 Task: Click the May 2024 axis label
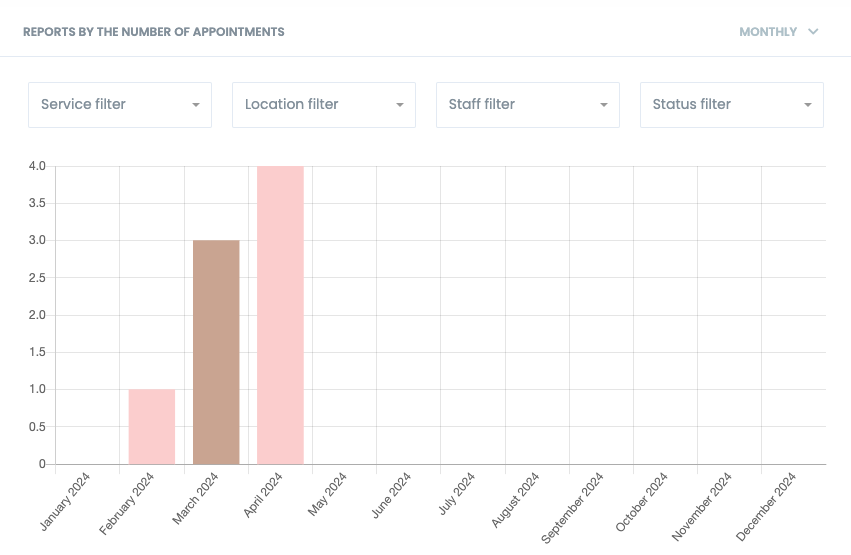pyautogui.click(x=328, y=494)
